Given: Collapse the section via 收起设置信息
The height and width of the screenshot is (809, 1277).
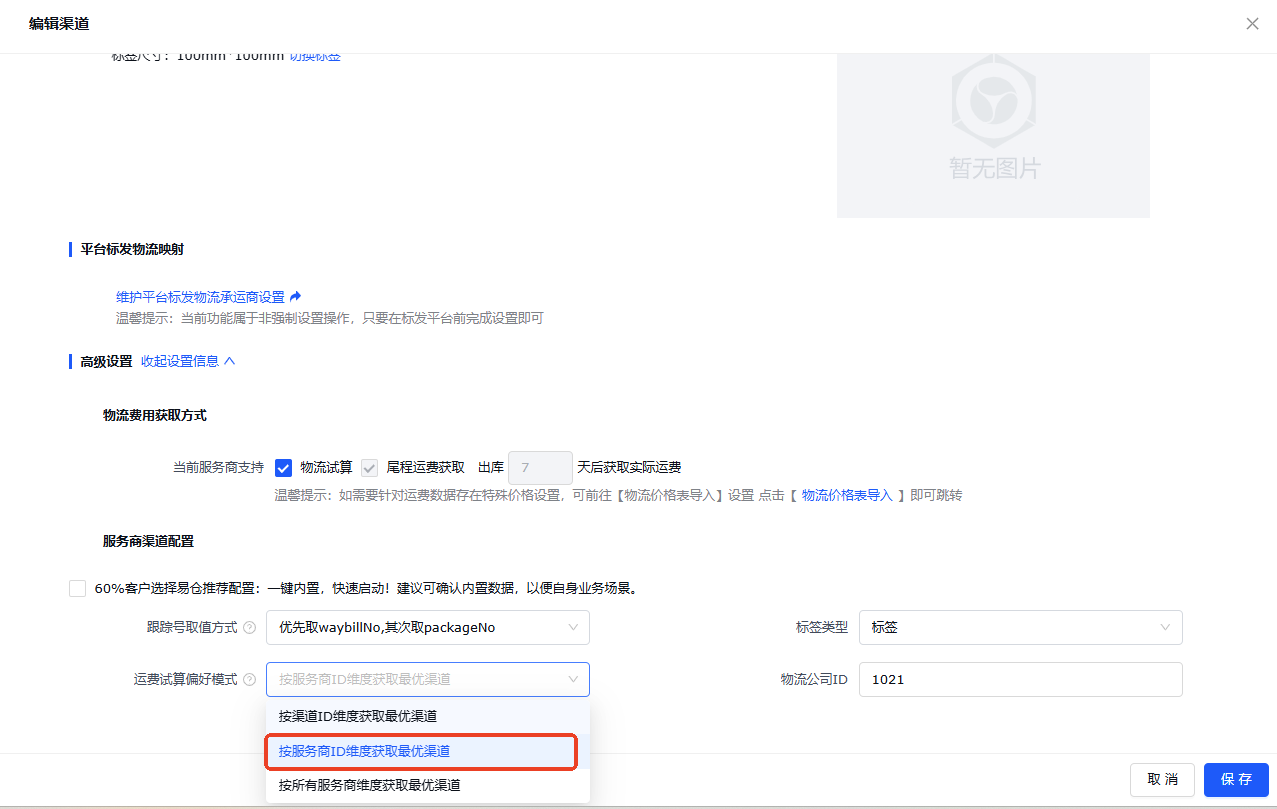Looking at the screenshot, I should click(x=188, y=361).
